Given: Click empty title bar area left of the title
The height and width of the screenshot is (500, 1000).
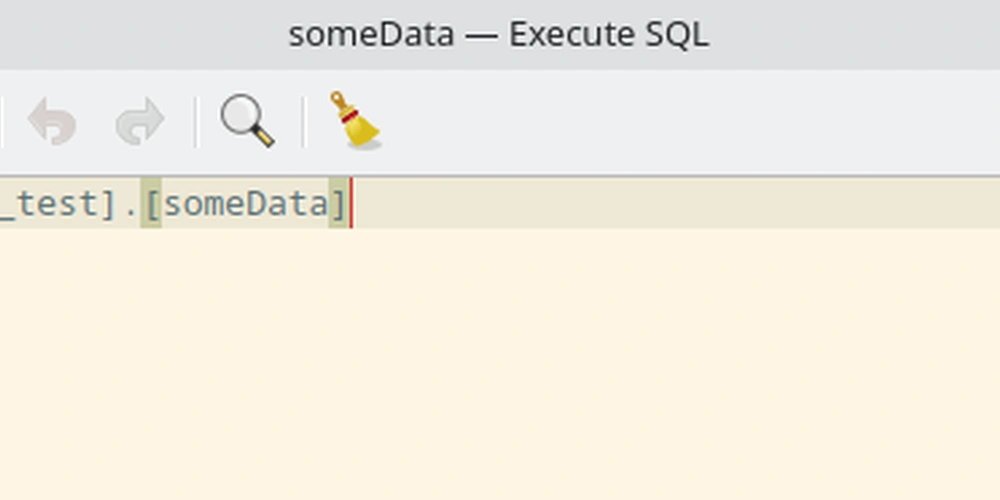Looking at the screenshot, I should 140,34.
